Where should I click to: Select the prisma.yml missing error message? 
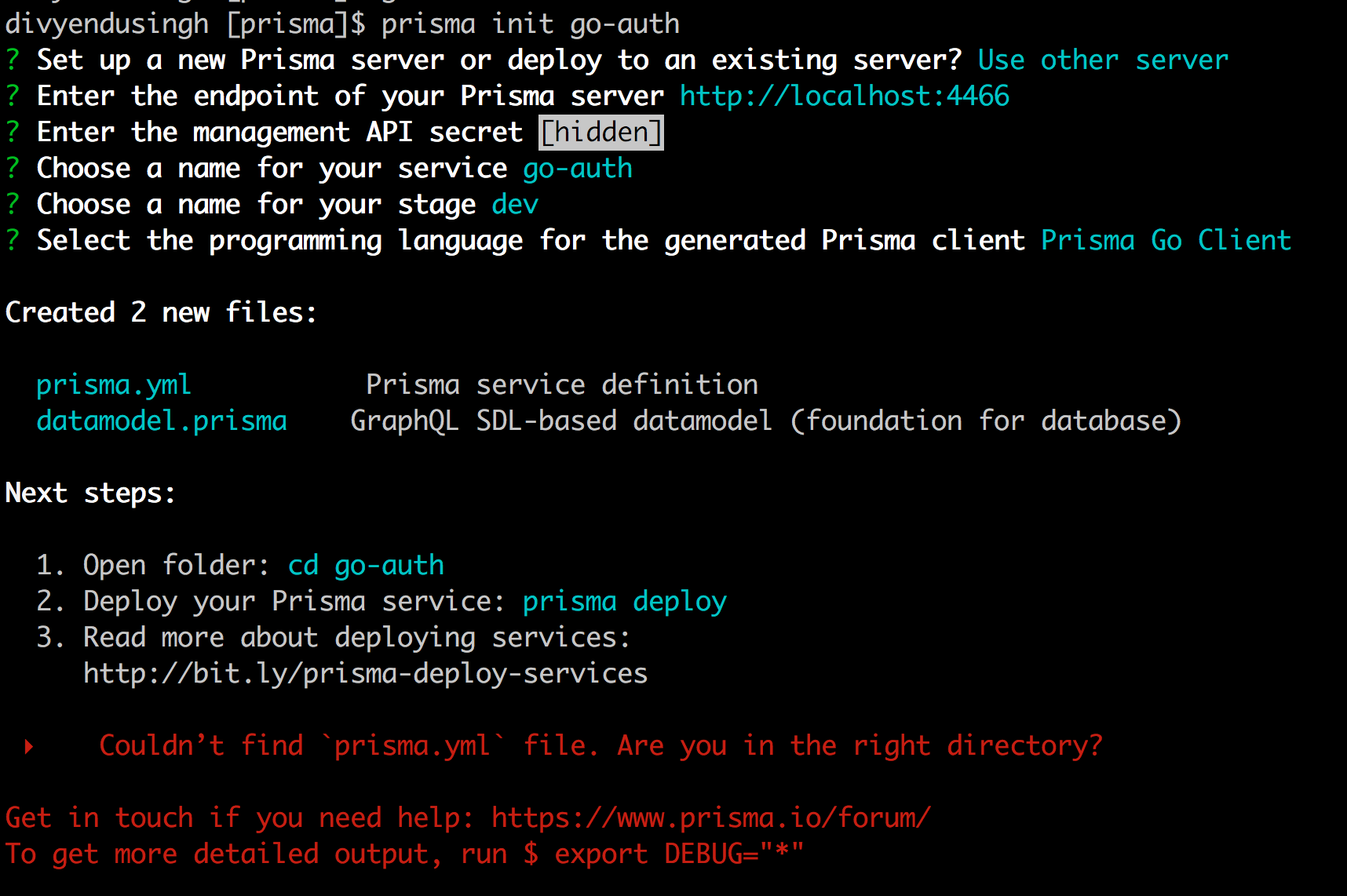click(x=600, y=745)
